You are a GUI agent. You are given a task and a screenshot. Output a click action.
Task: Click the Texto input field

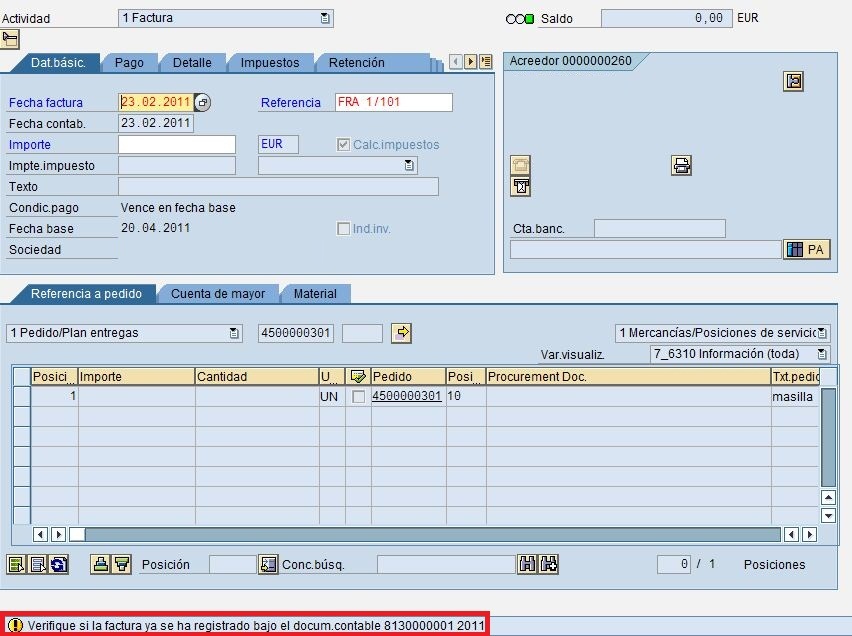coord(278,186)
